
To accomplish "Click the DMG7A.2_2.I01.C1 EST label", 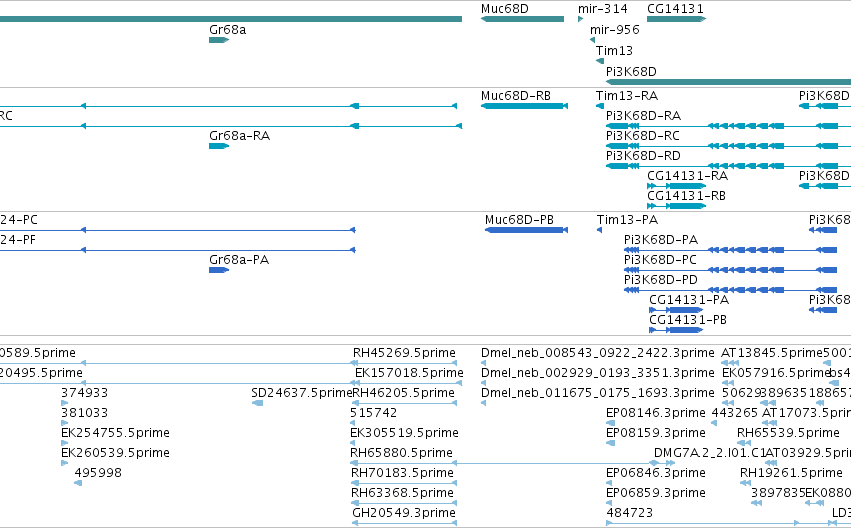I will [x=709, y=453].
